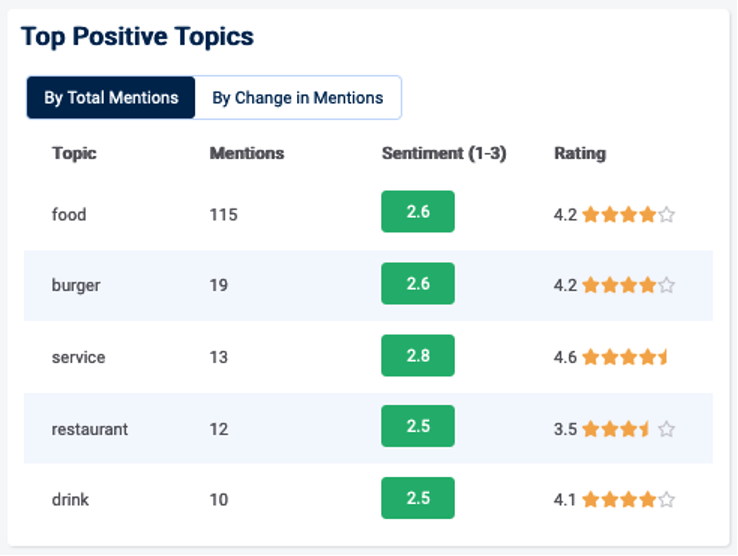Click the Topic column header

[74, 153]
